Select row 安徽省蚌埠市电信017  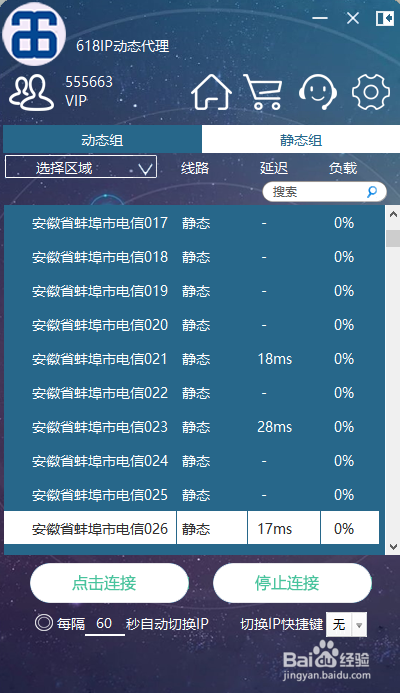pyautogui.click(x=194, y=223)
